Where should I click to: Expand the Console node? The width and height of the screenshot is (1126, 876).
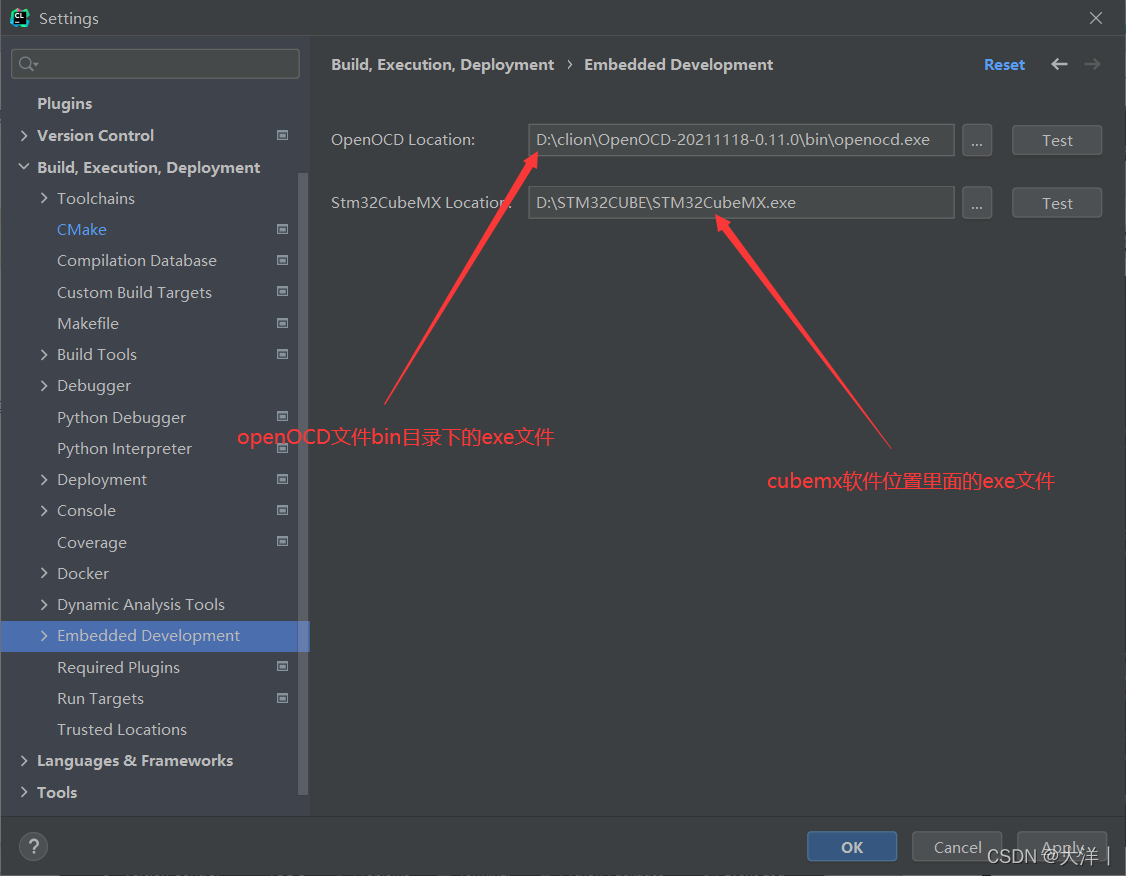click(x=44, y=511)
